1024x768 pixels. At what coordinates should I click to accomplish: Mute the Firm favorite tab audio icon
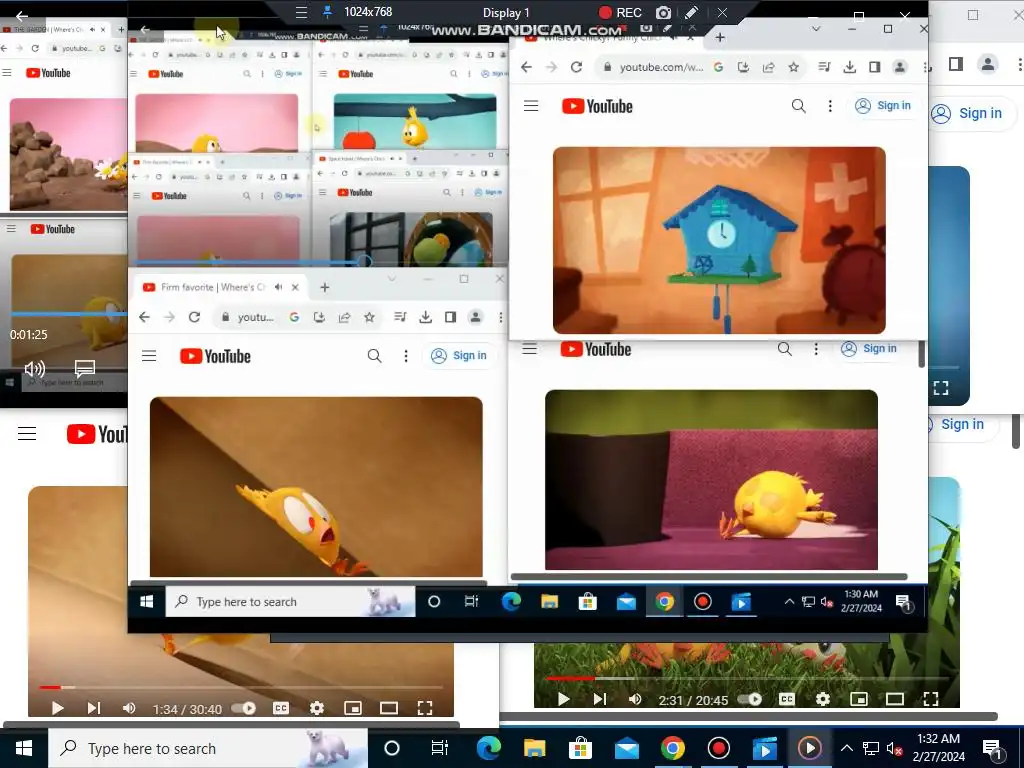(279, 287)
